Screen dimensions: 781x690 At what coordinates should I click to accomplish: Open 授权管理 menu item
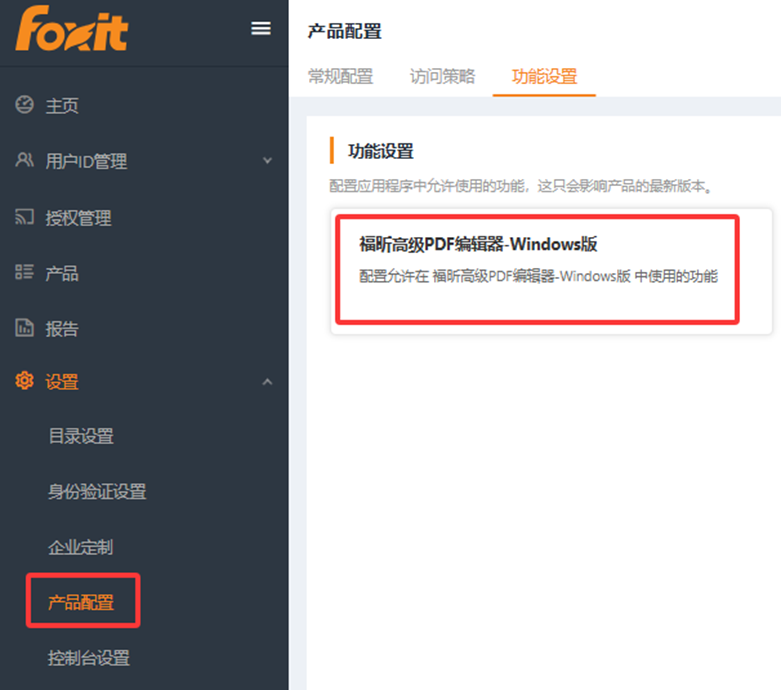(79, 218)
